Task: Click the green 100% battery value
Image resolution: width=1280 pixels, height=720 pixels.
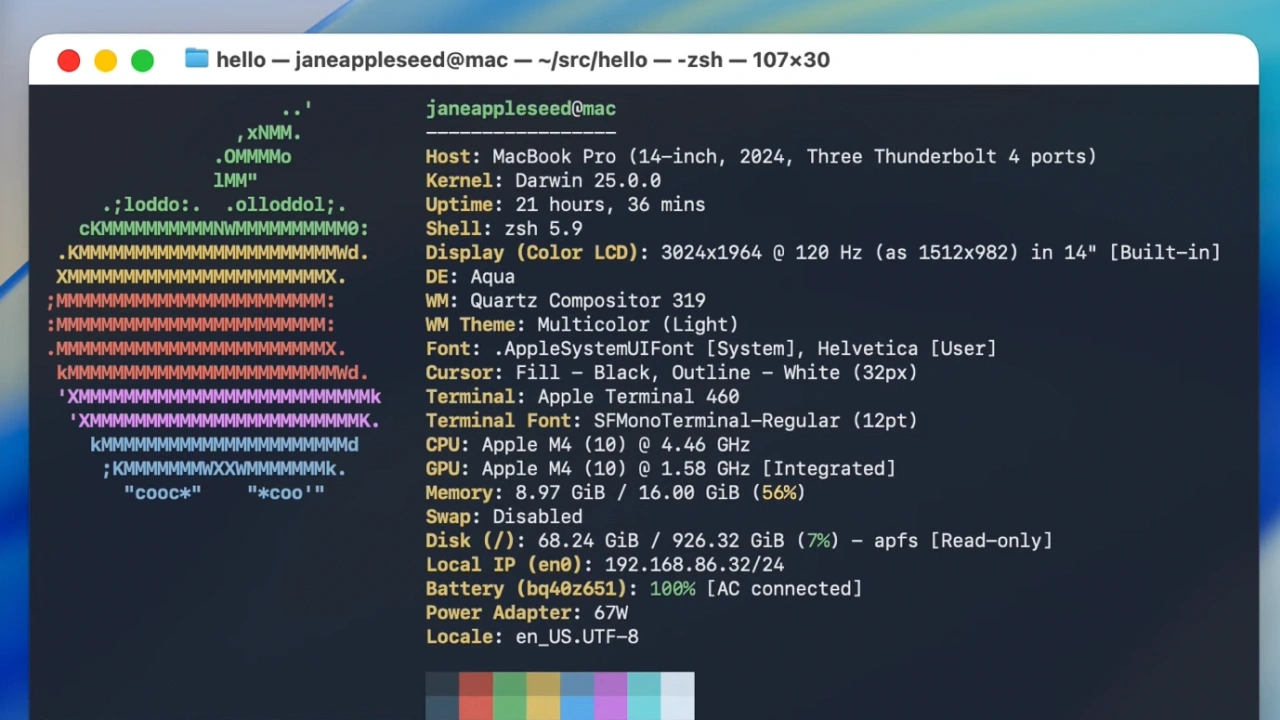Action: [672, 589]
